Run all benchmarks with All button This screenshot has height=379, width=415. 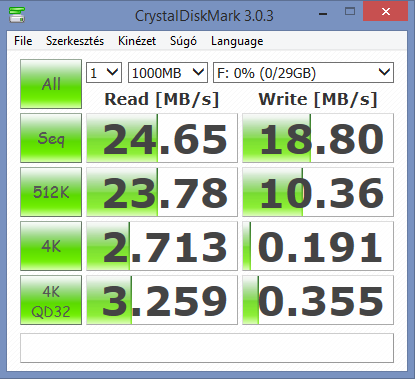tap(51, 84)
